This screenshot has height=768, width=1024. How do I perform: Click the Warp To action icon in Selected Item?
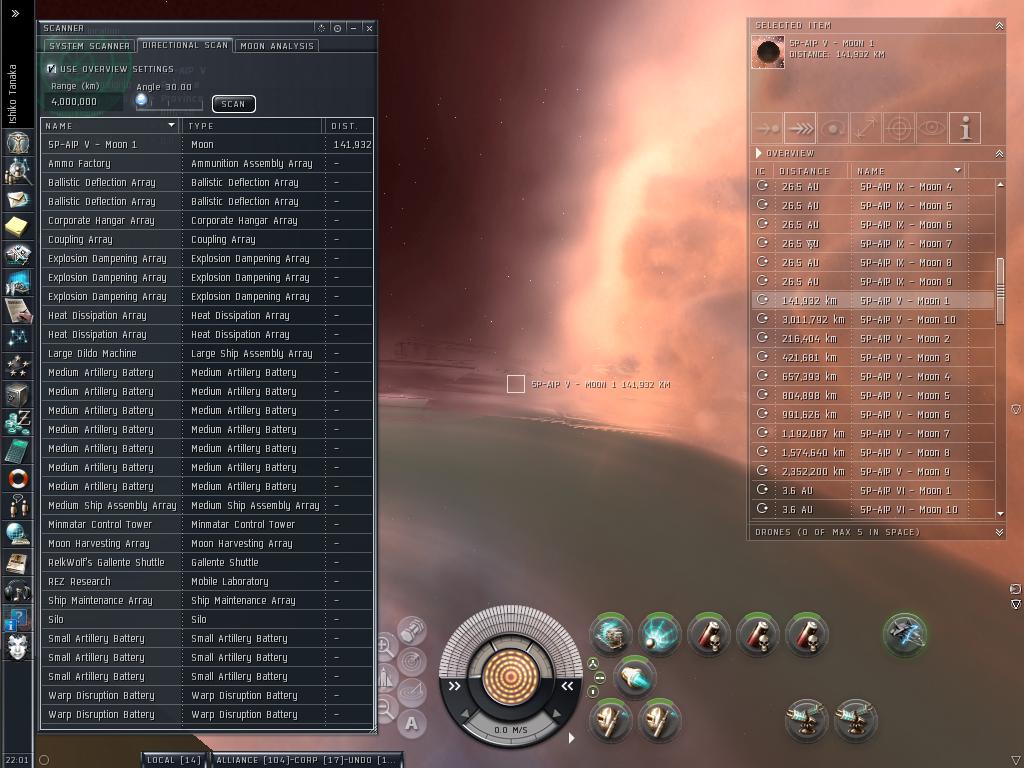(800, 128)
